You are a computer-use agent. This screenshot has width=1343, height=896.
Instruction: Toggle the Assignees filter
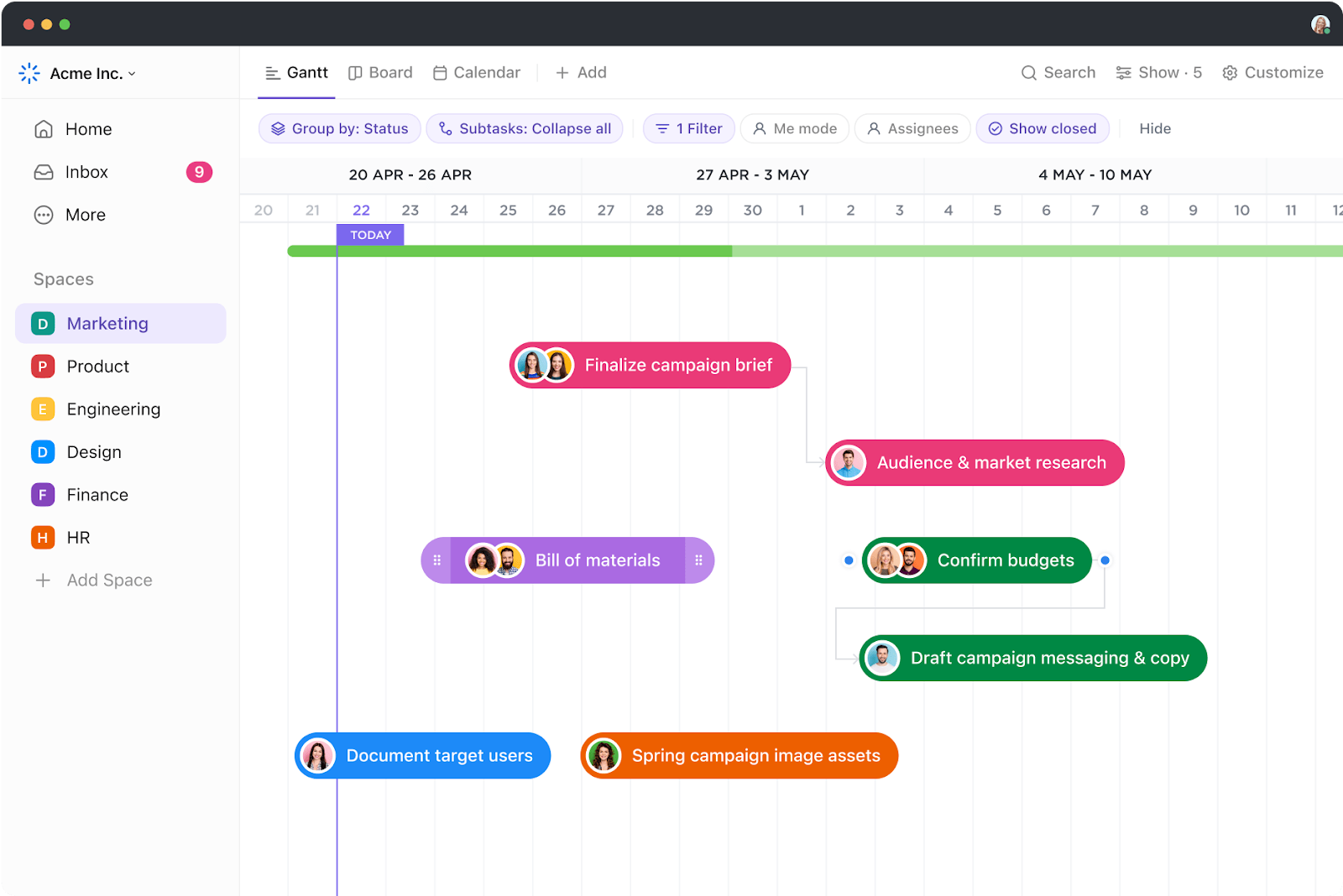tap(912, 128)
